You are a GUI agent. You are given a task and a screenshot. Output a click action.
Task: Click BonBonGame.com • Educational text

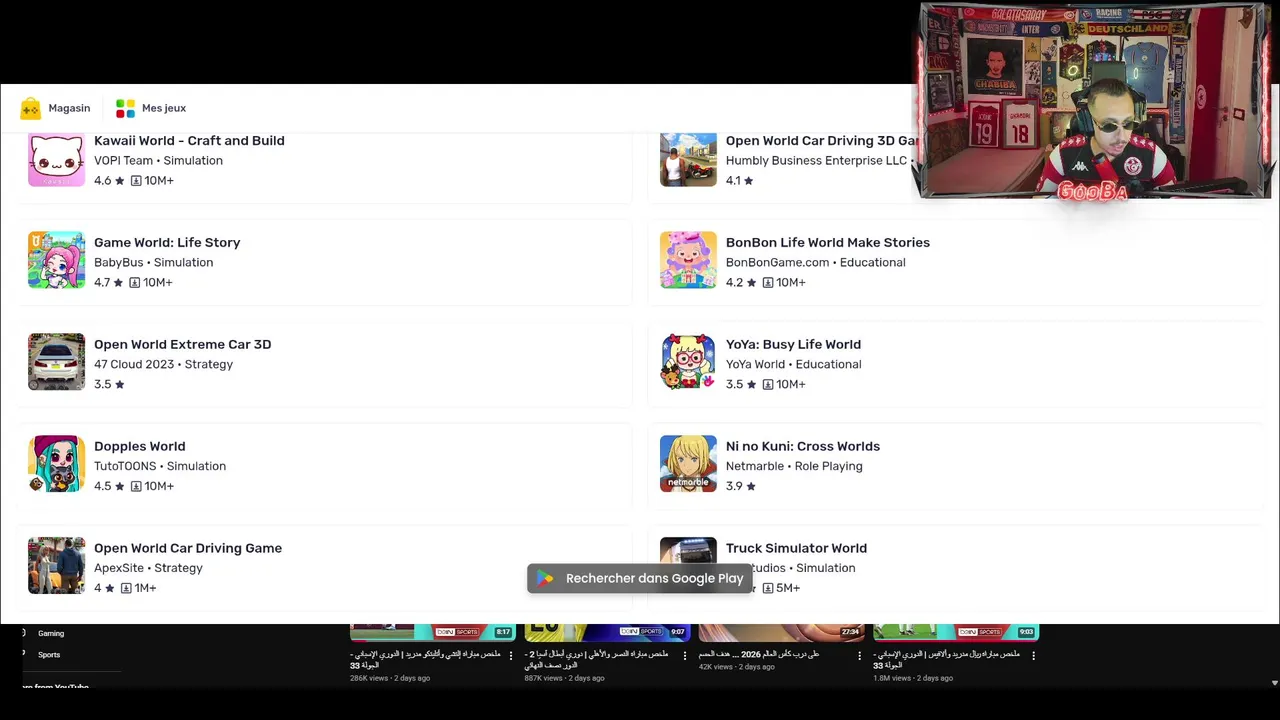(815, 263)
